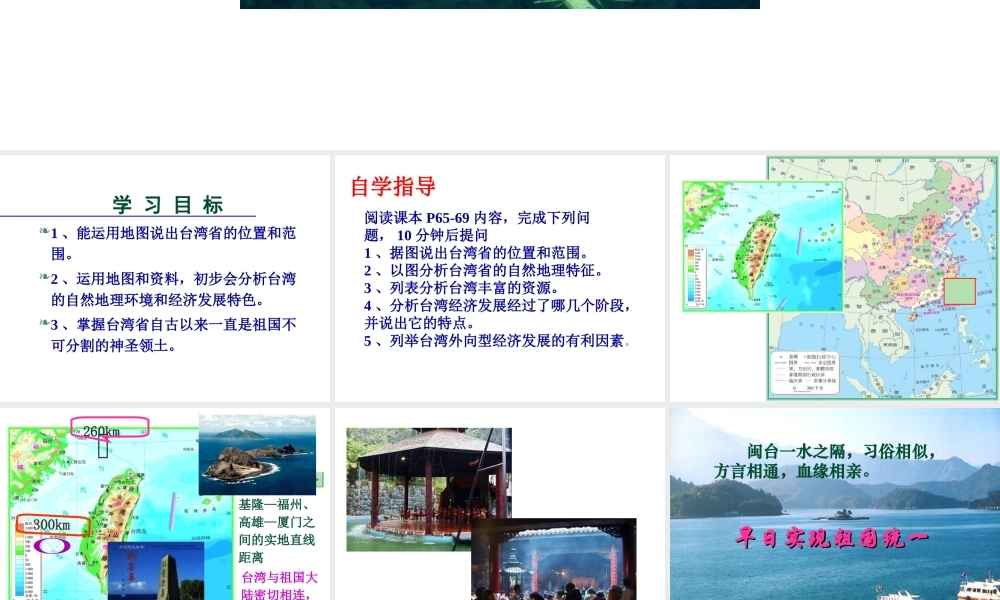Select the large slide image at top
Image resolution: width=1000 pixels, height=600 pixels.
click(499, 4)
